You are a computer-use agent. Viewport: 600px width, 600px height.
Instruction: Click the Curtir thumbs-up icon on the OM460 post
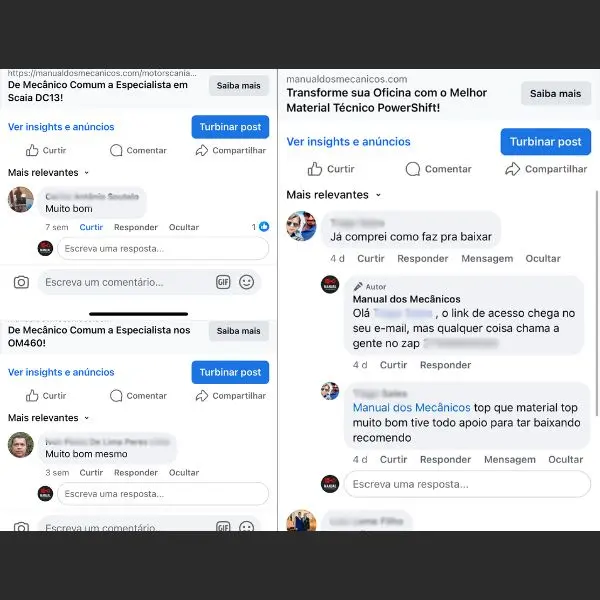[x=32, y=396]
